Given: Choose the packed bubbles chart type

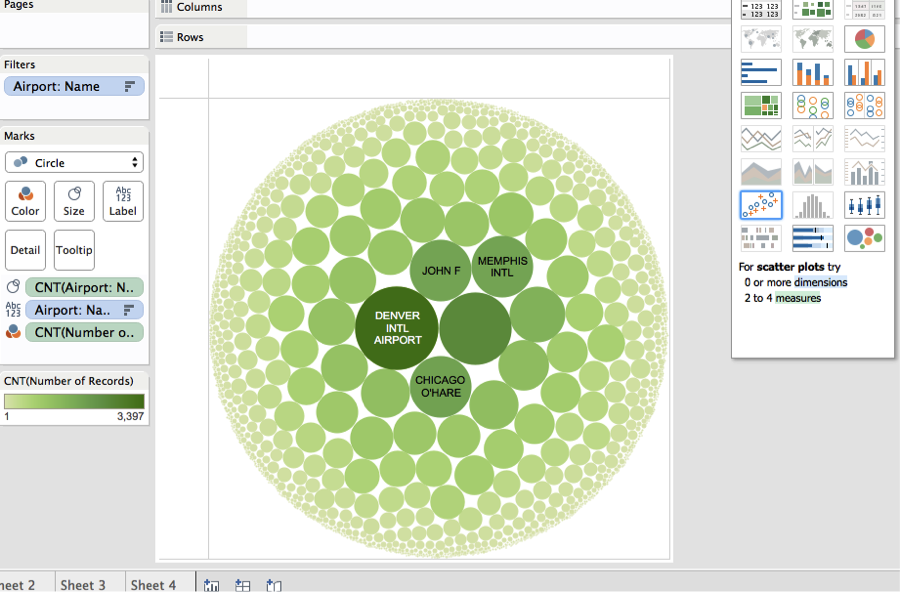Looking at the screenshot, I should point(864,238).
